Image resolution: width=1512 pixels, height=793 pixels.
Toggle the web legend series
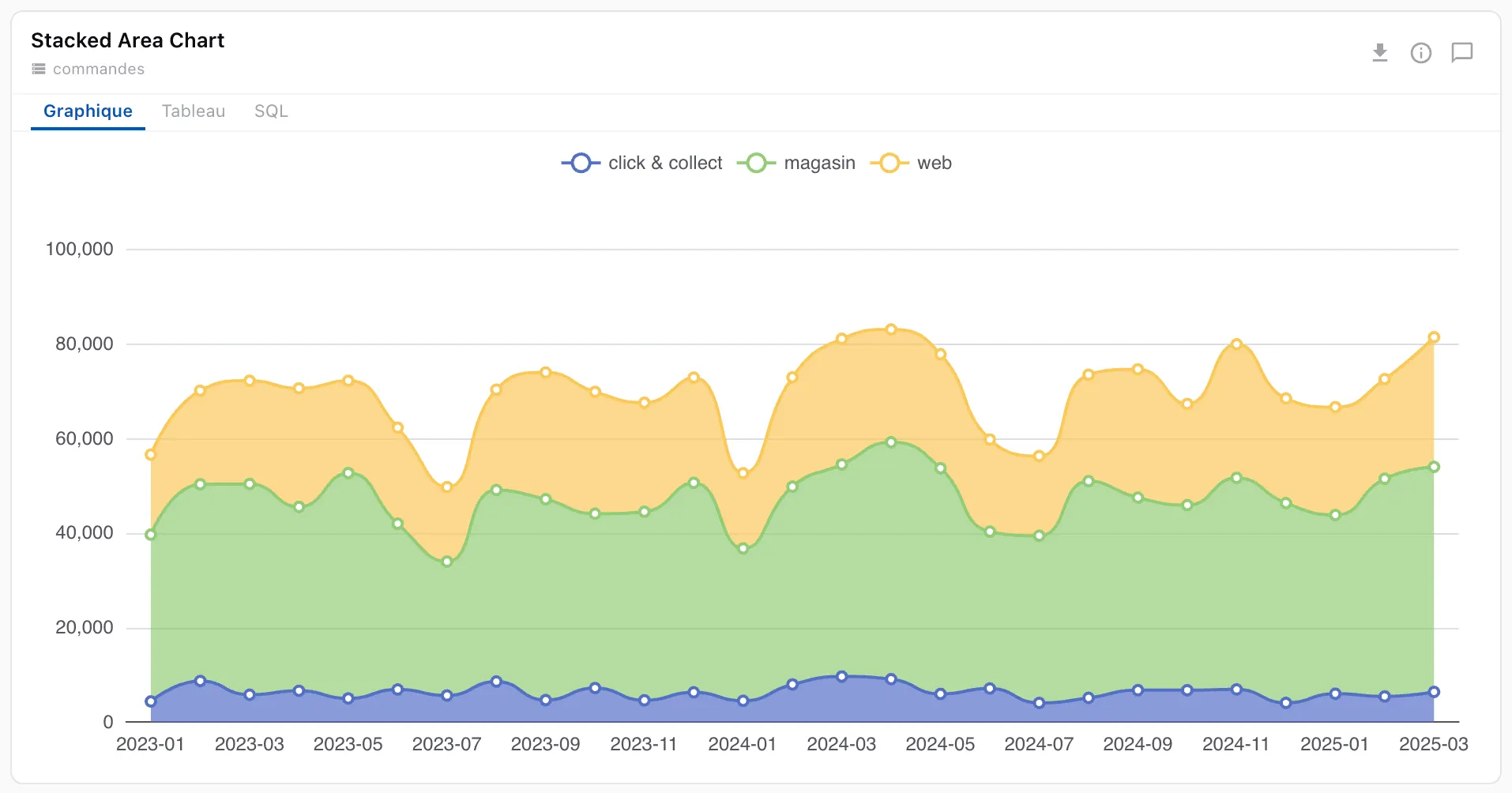[x=911, y=163]
